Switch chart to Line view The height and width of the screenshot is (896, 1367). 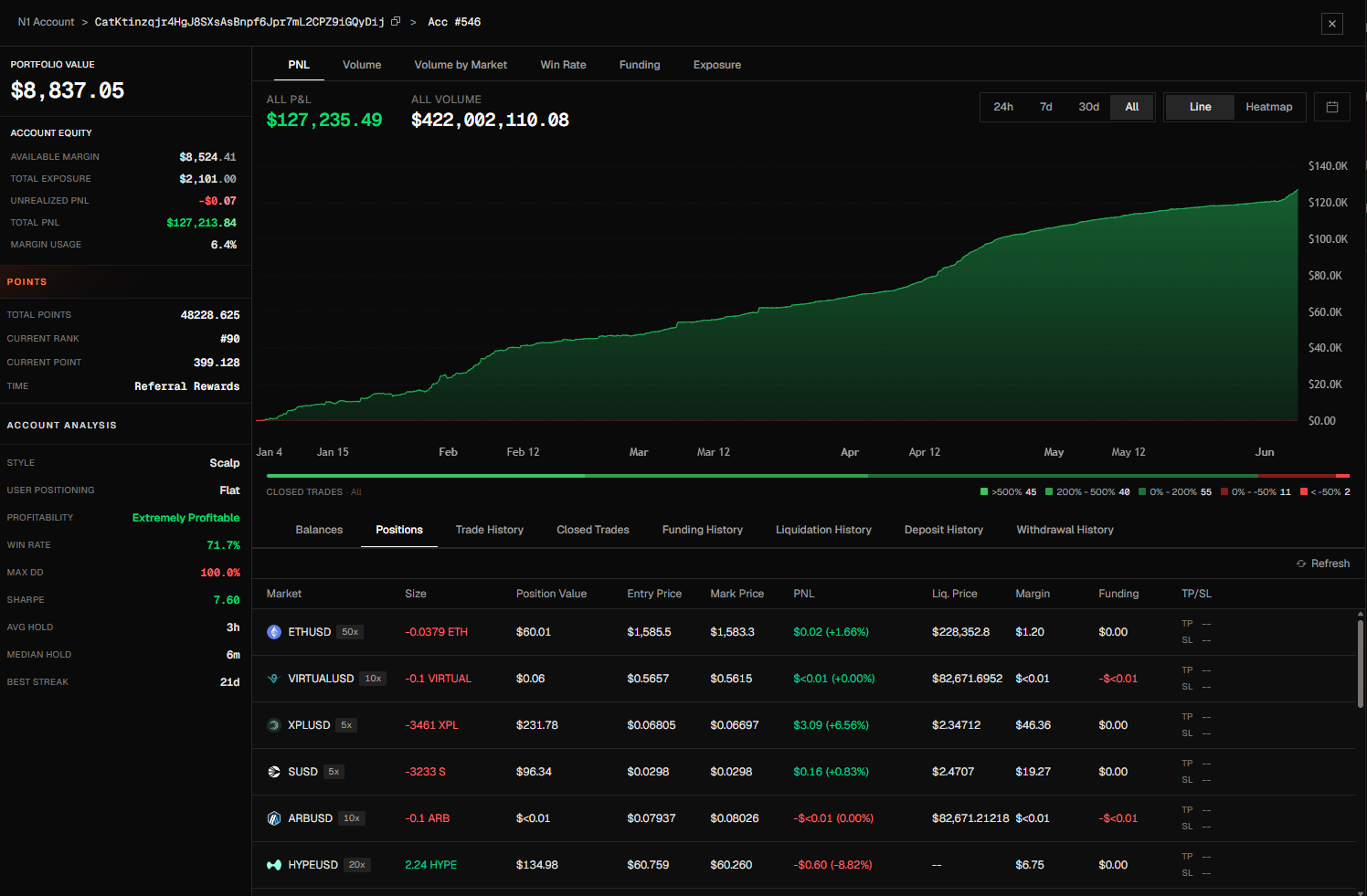click(x=1201, y=107)
